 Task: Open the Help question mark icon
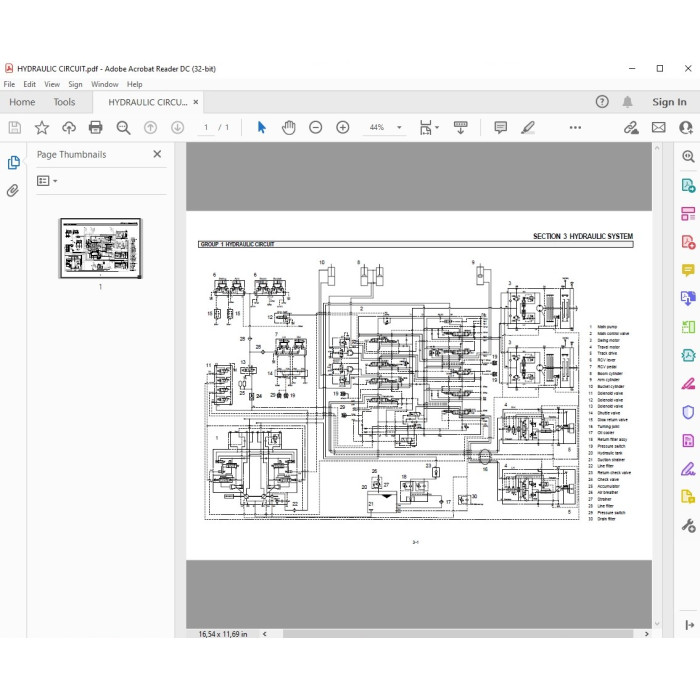tap(602, 102)
